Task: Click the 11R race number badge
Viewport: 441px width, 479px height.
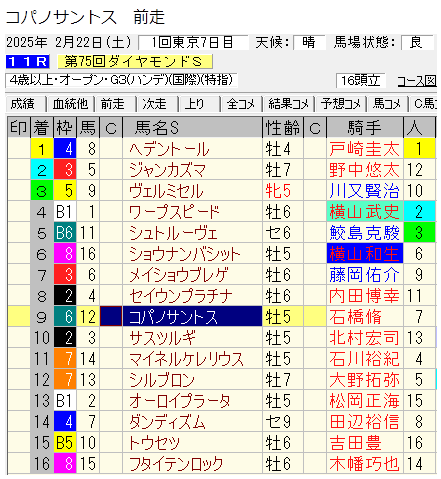Action: pos(28,62)
